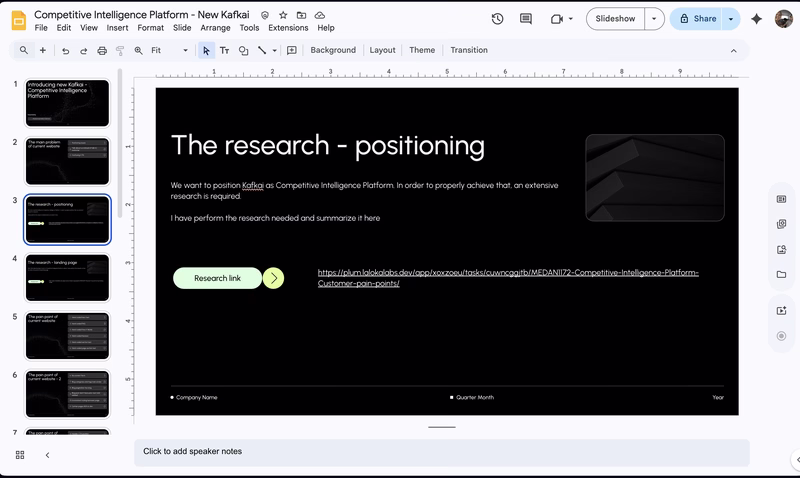Click the Layout button
Screen dimensions: 800x478
click(382, 50)
